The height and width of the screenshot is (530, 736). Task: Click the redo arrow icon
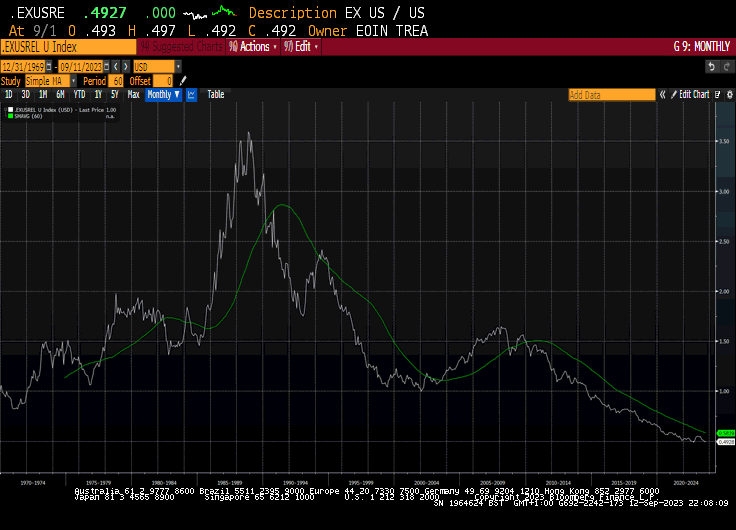727,67
